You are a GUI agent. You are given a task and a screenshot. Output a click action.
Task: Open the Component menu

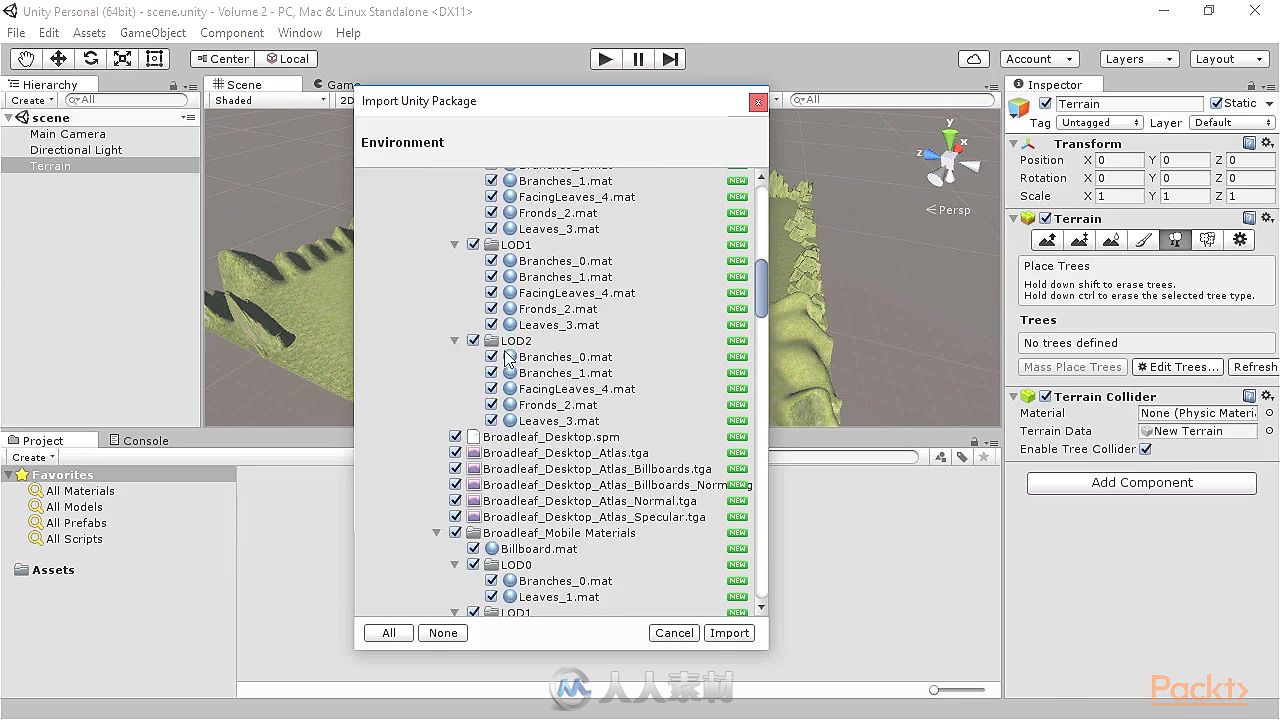click(x=232, y=33)
